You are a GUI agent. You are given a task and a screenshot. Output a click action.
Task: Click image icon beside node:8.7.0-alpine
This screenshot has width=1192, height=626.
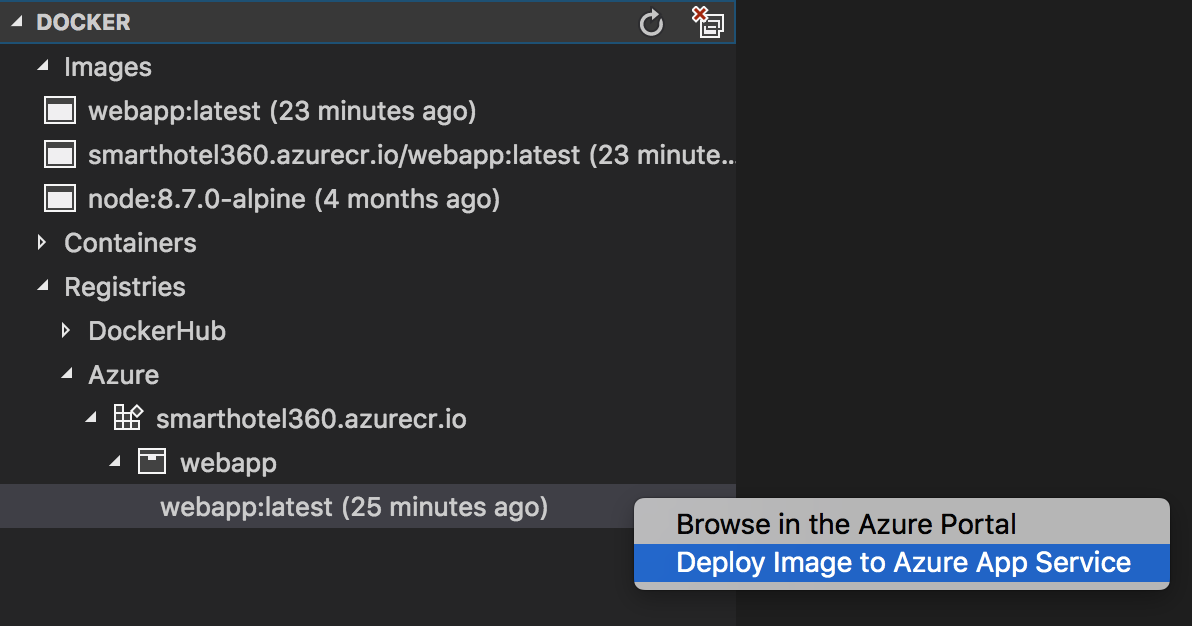[60, 199]
